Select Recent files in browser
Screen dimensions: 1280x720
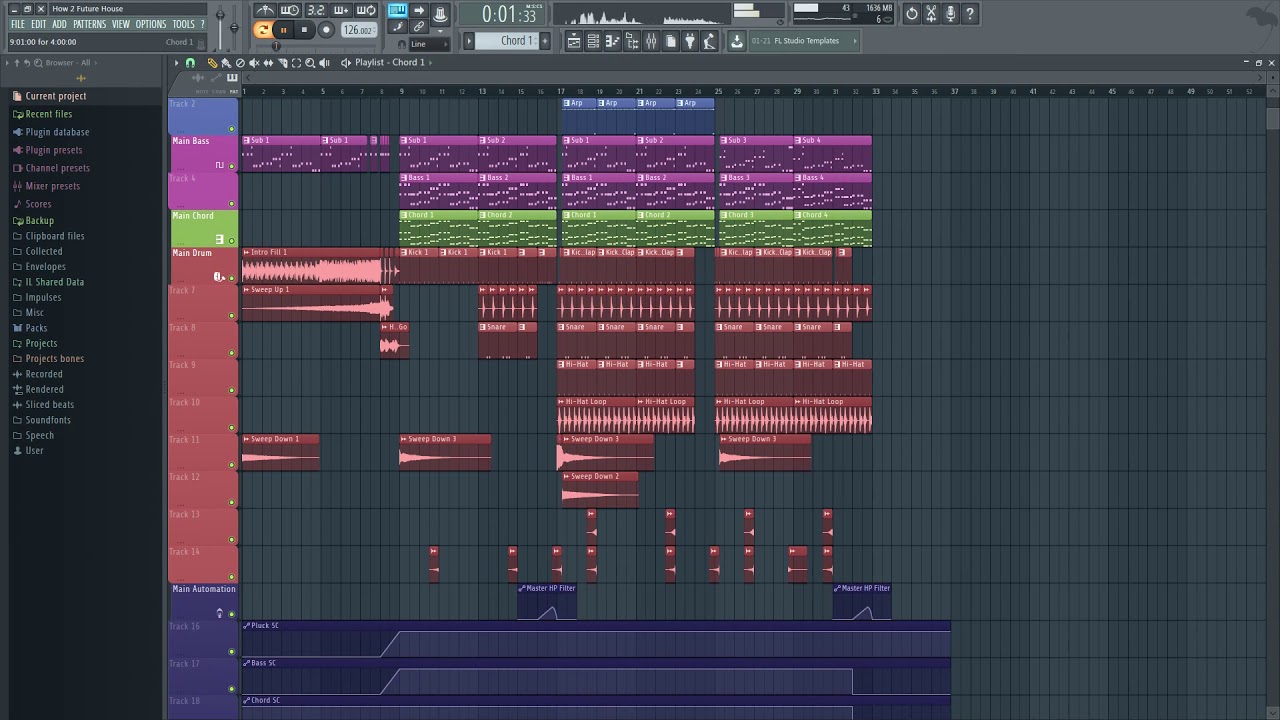(48, 114)
